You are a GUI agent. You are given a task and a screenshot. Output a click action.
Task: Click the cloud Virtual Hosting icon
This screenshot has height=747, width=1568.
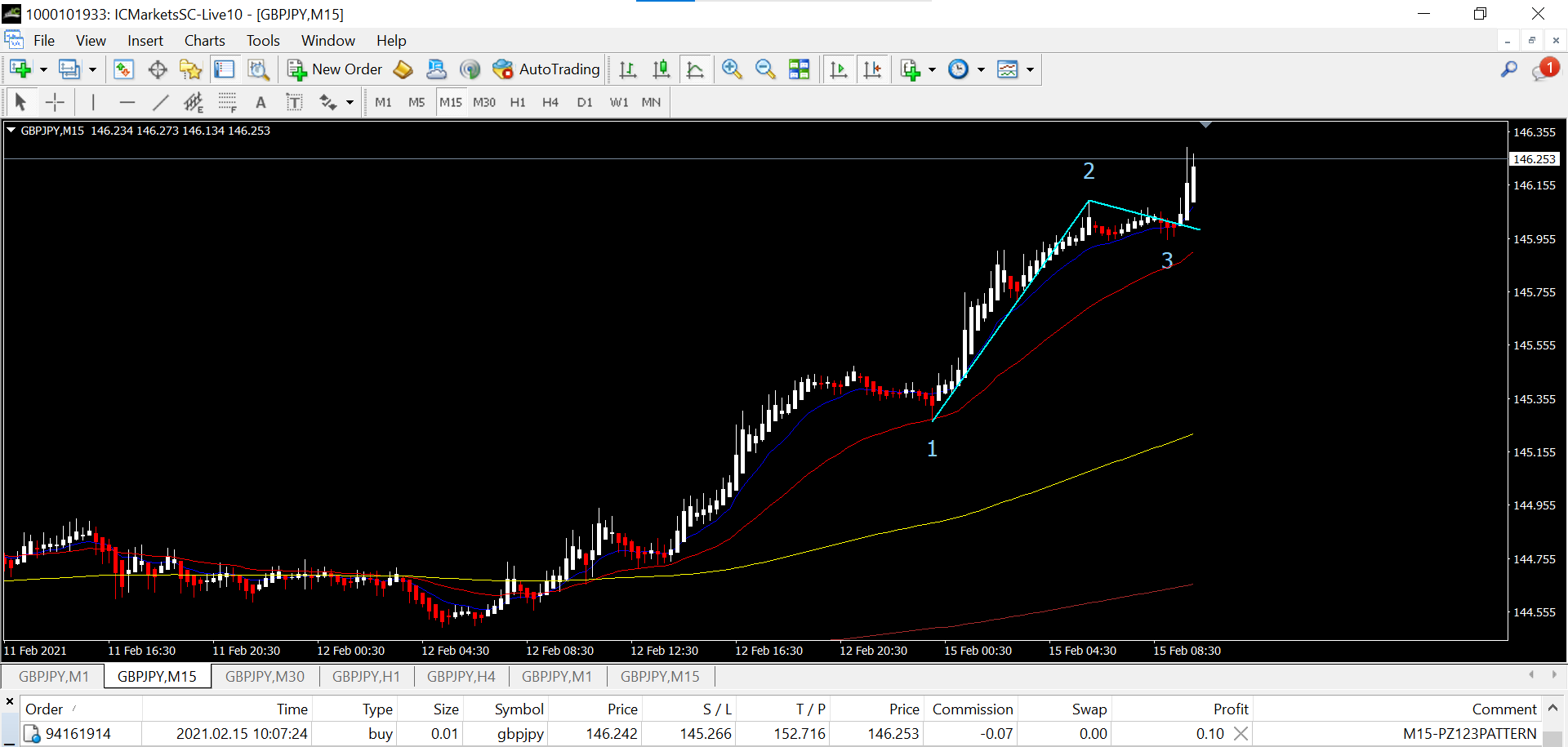pyautogui.click(x=436, y=69)
